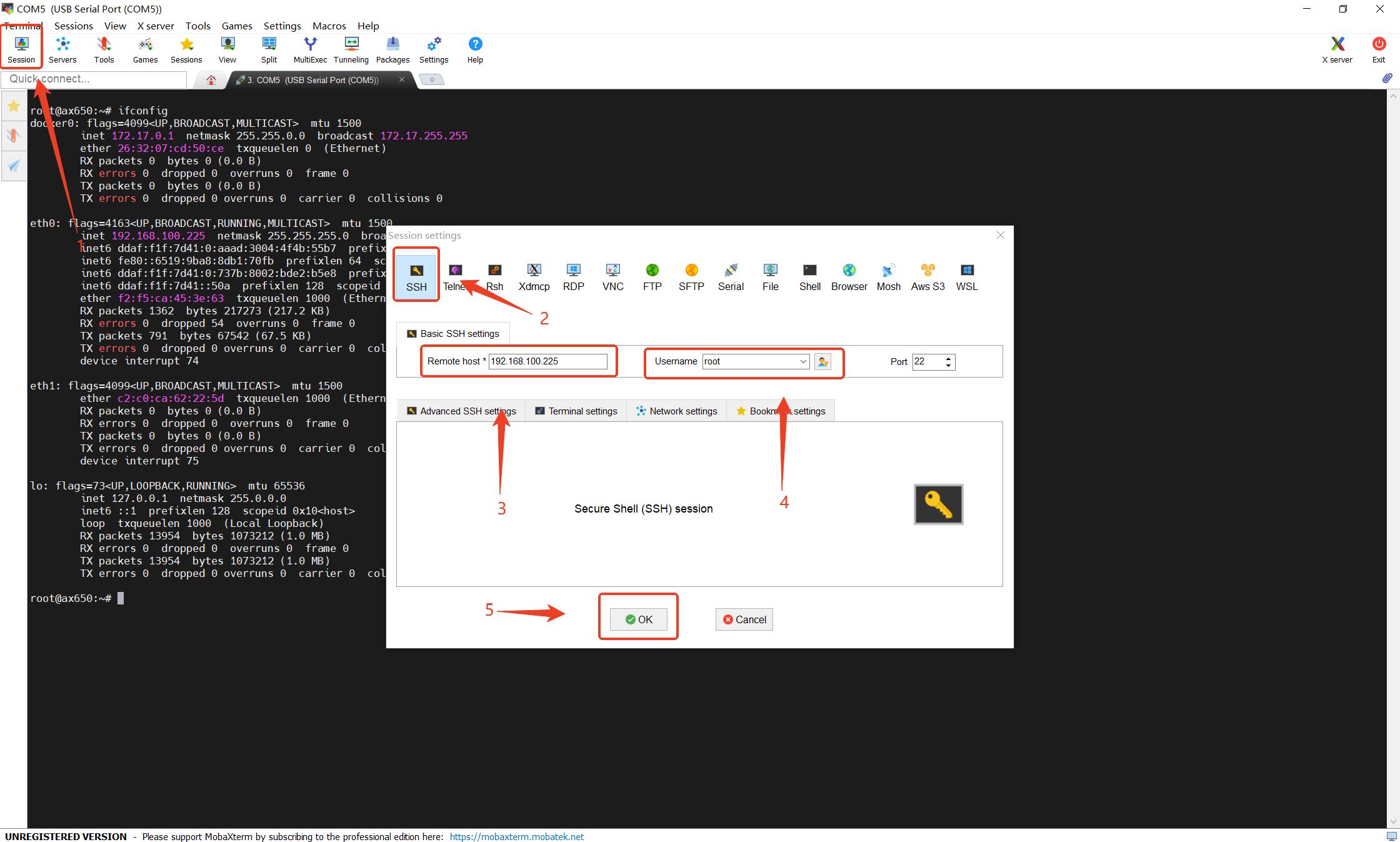The height and width of the screenshot is (842, 1400).
Task: Open the Settings gear toolbar icon
Action: [x=434, y=50]
